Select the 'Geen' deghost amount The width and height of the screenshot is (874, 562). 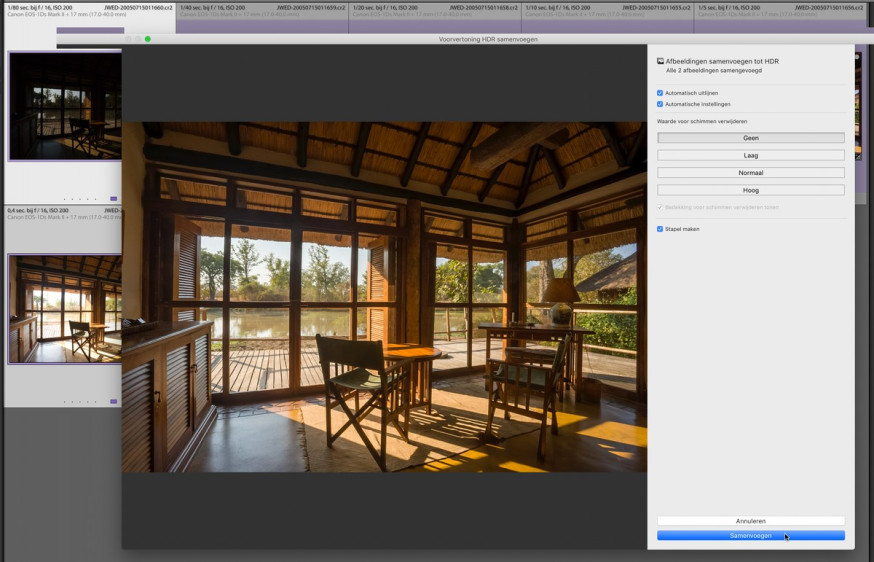tap(751, 138)
